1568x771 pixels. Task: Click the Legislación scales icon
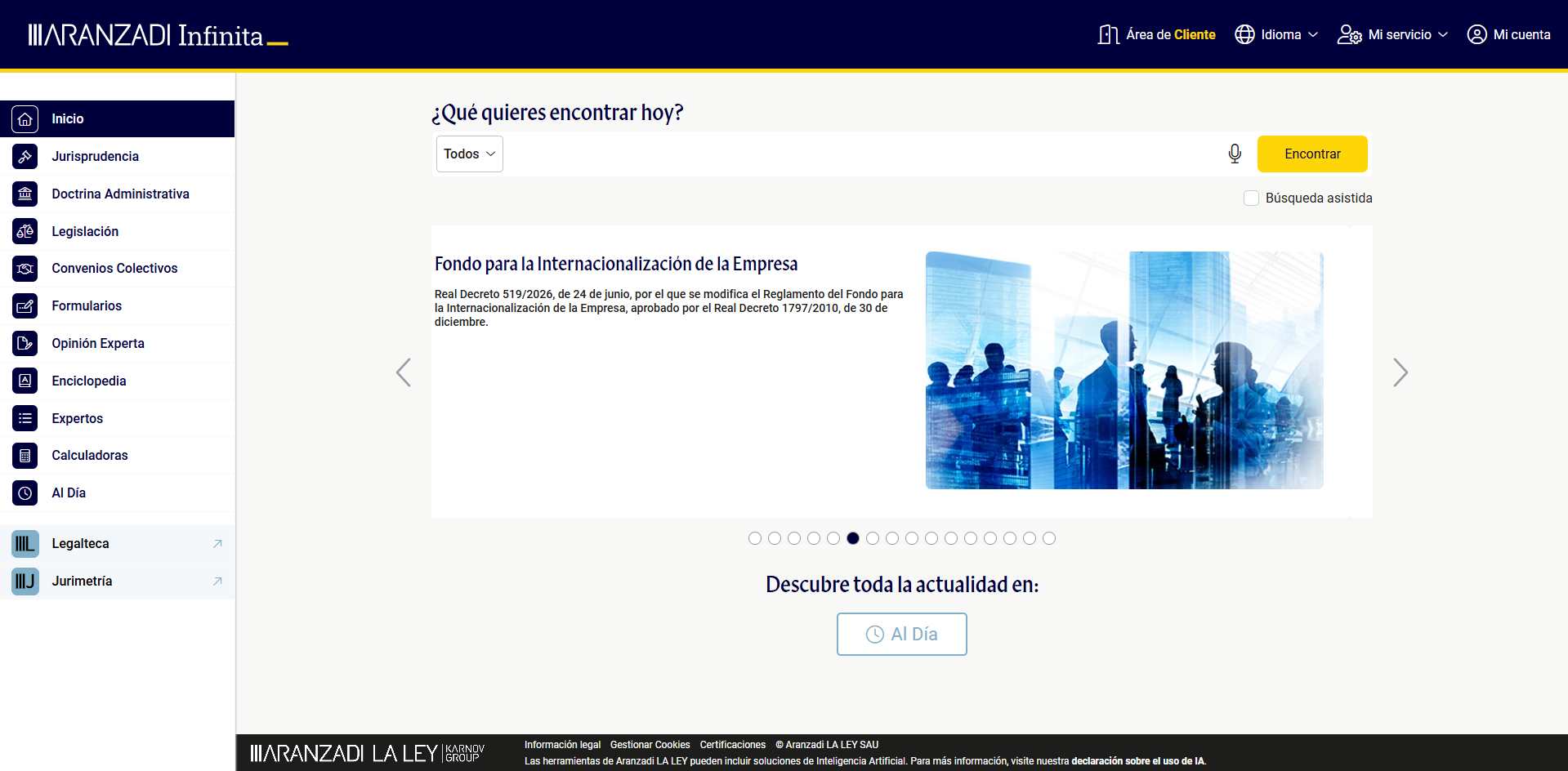25,231
